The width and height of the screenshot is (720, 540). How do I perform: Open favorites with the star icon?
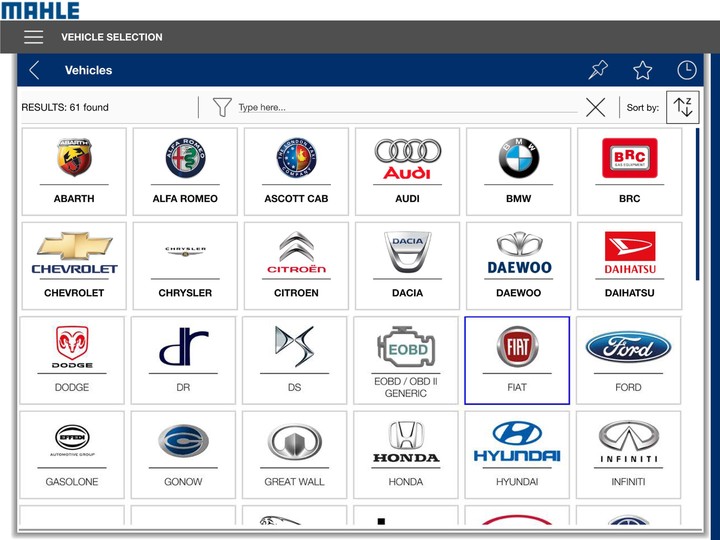tap(642, 70)
